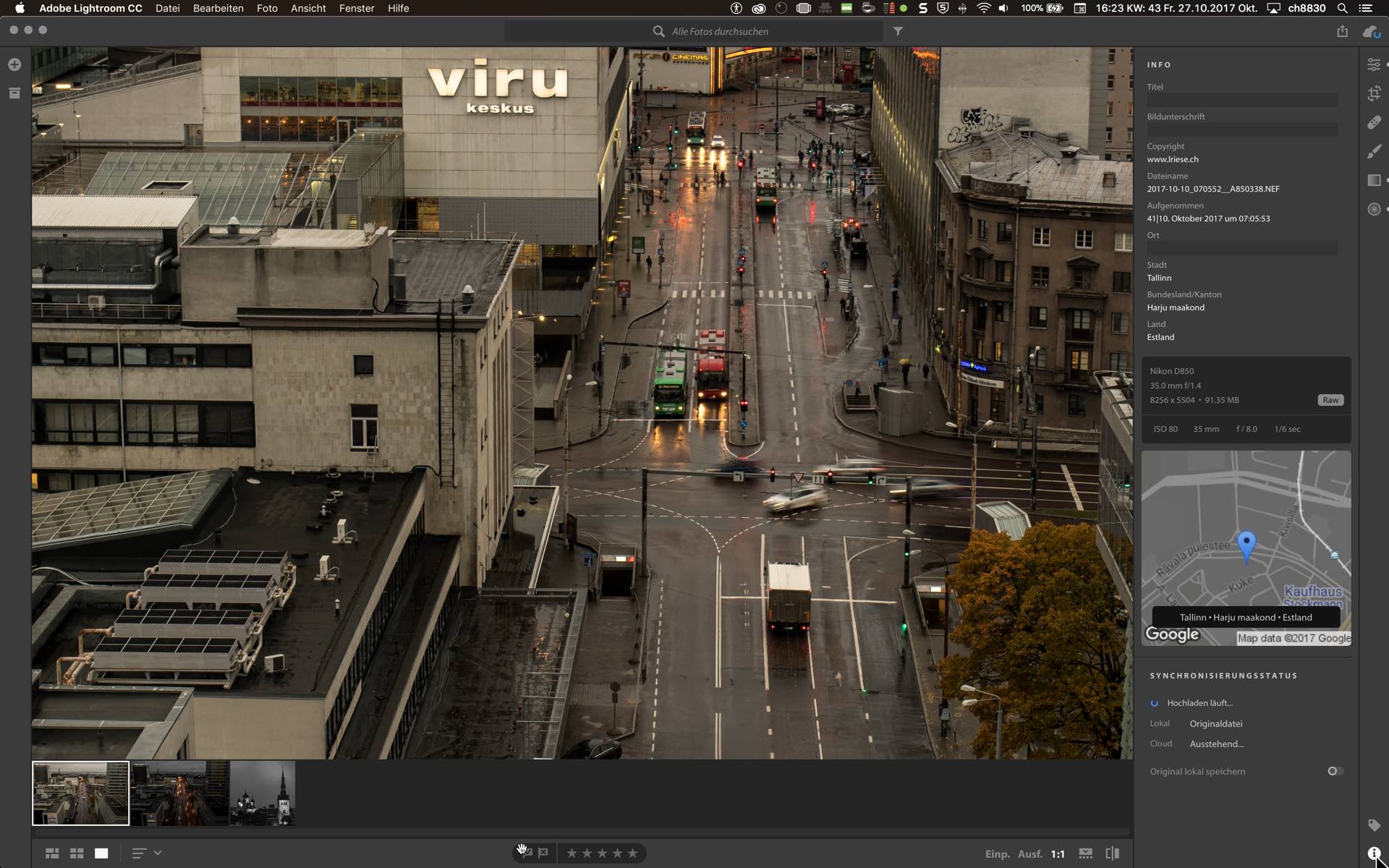Image resolution: width=1389 pixels, height=868 pixels.
Task: Toggle the Info panel icon
Action: pos(1374,854)
